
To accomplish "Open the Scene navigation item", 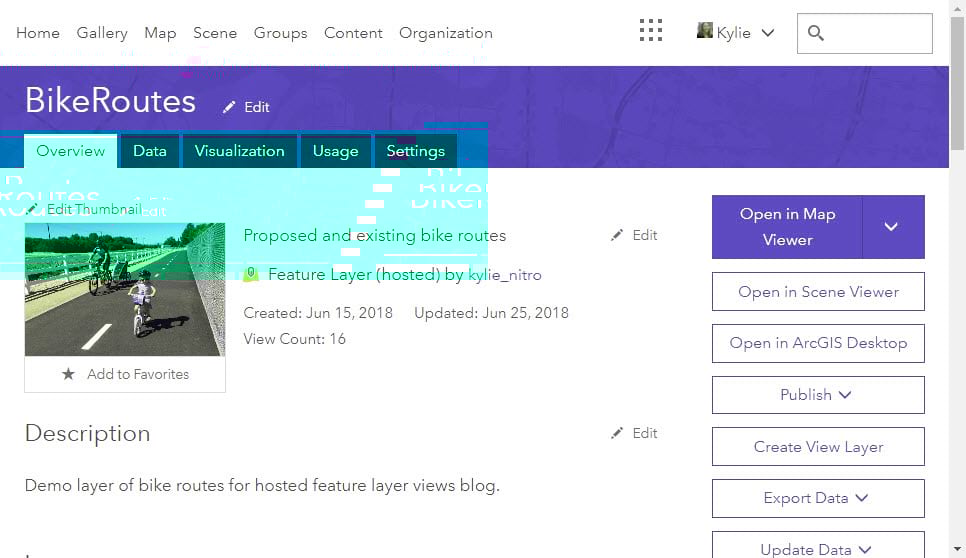I will point(215,33).
